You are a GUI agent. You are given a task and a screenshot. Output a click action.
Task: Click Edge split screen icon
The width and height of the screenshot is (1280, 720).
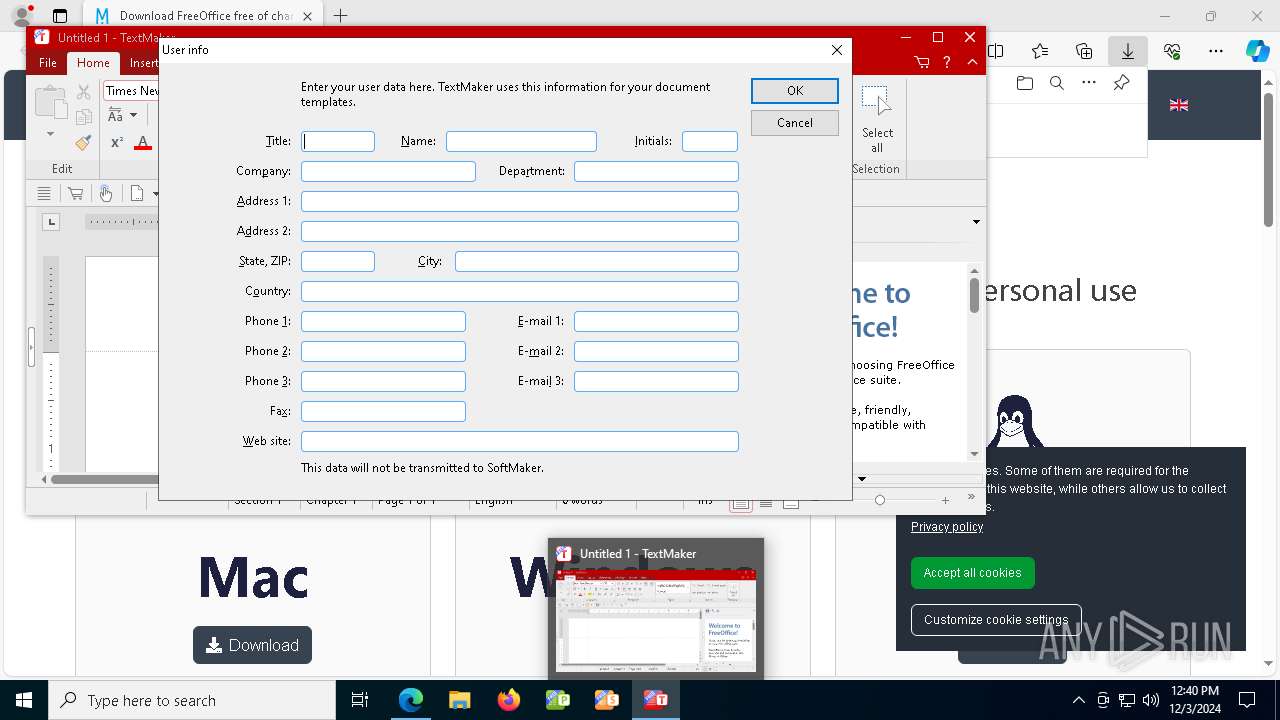pyautogui.click(x=996, y=51)
